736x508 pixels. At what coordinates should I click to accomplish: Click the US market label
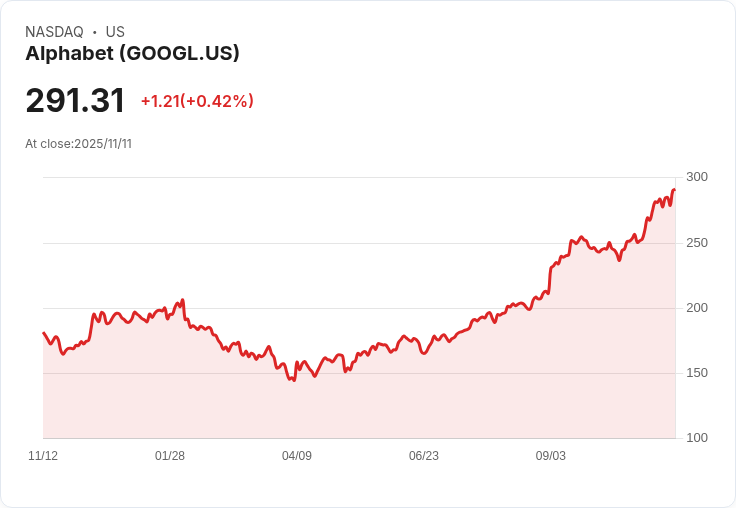115,32
